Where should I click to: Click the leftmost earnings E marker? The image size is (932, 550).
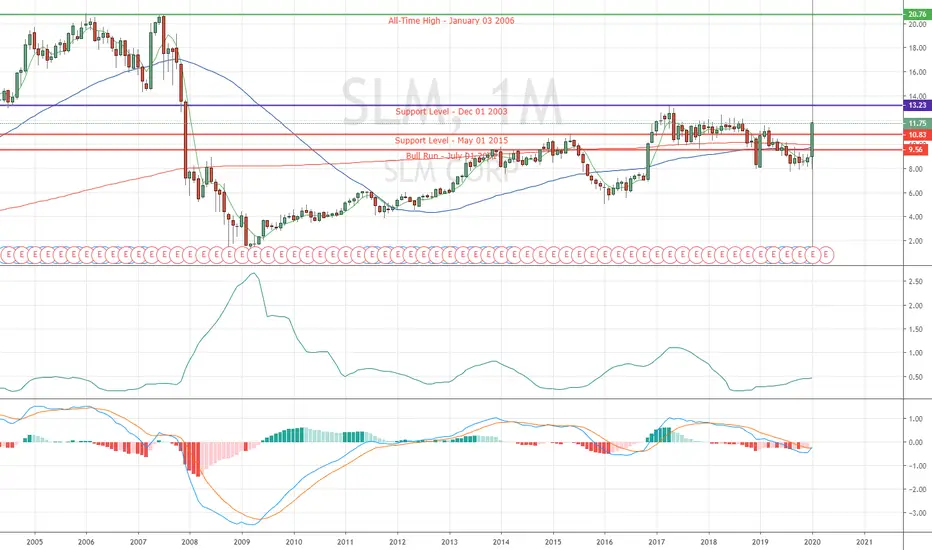pyautogui.click(x=8, y=255)
